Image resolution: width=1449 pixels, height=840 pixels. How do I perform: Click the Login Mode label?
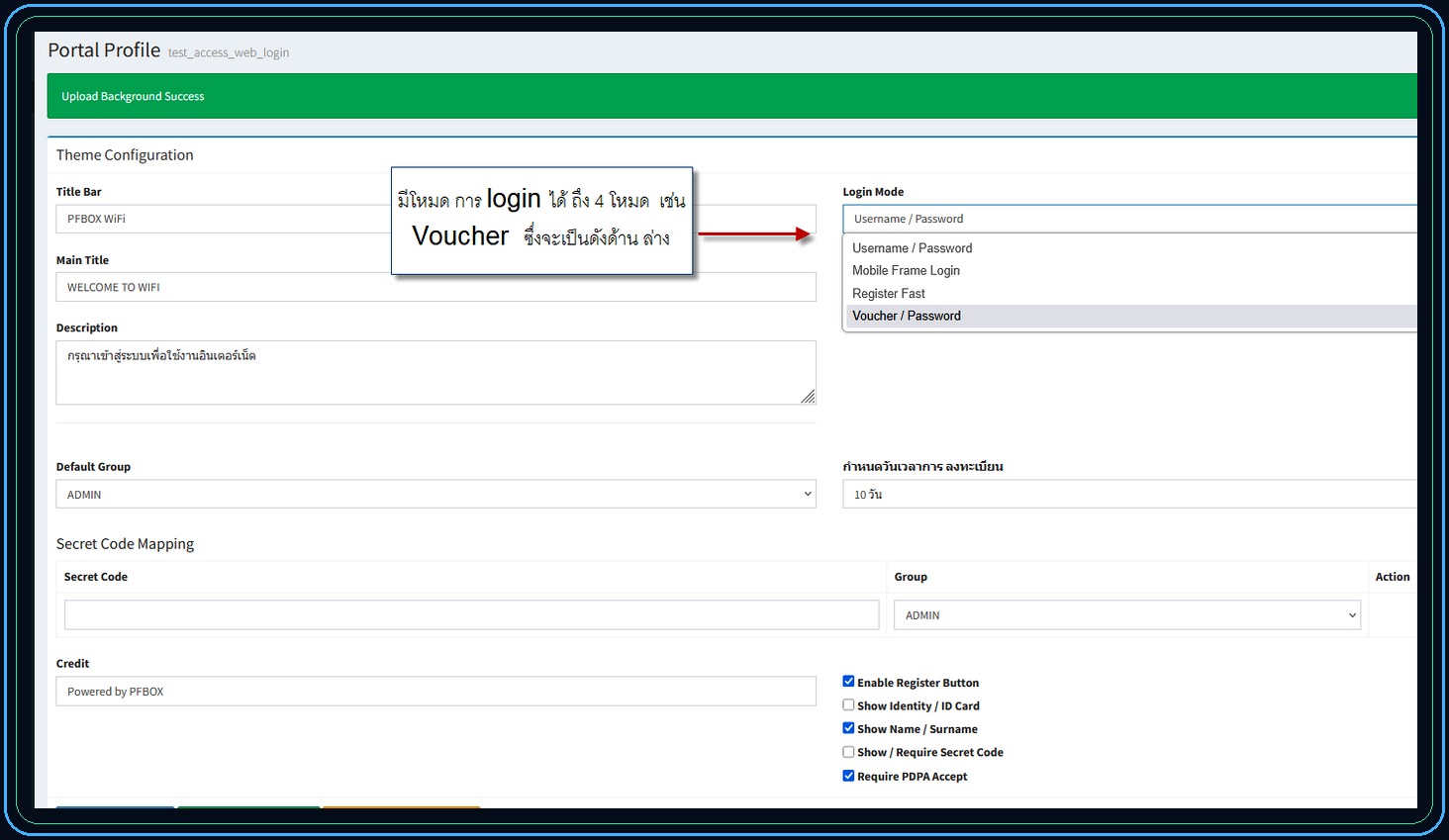pos(873,192)
